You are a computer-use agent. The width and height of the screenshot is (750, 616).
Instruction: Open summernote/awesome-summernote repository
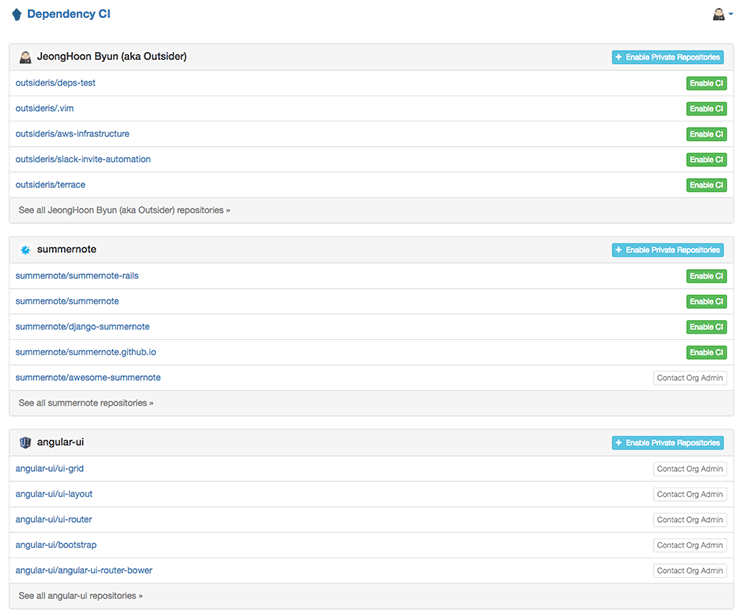88,377
